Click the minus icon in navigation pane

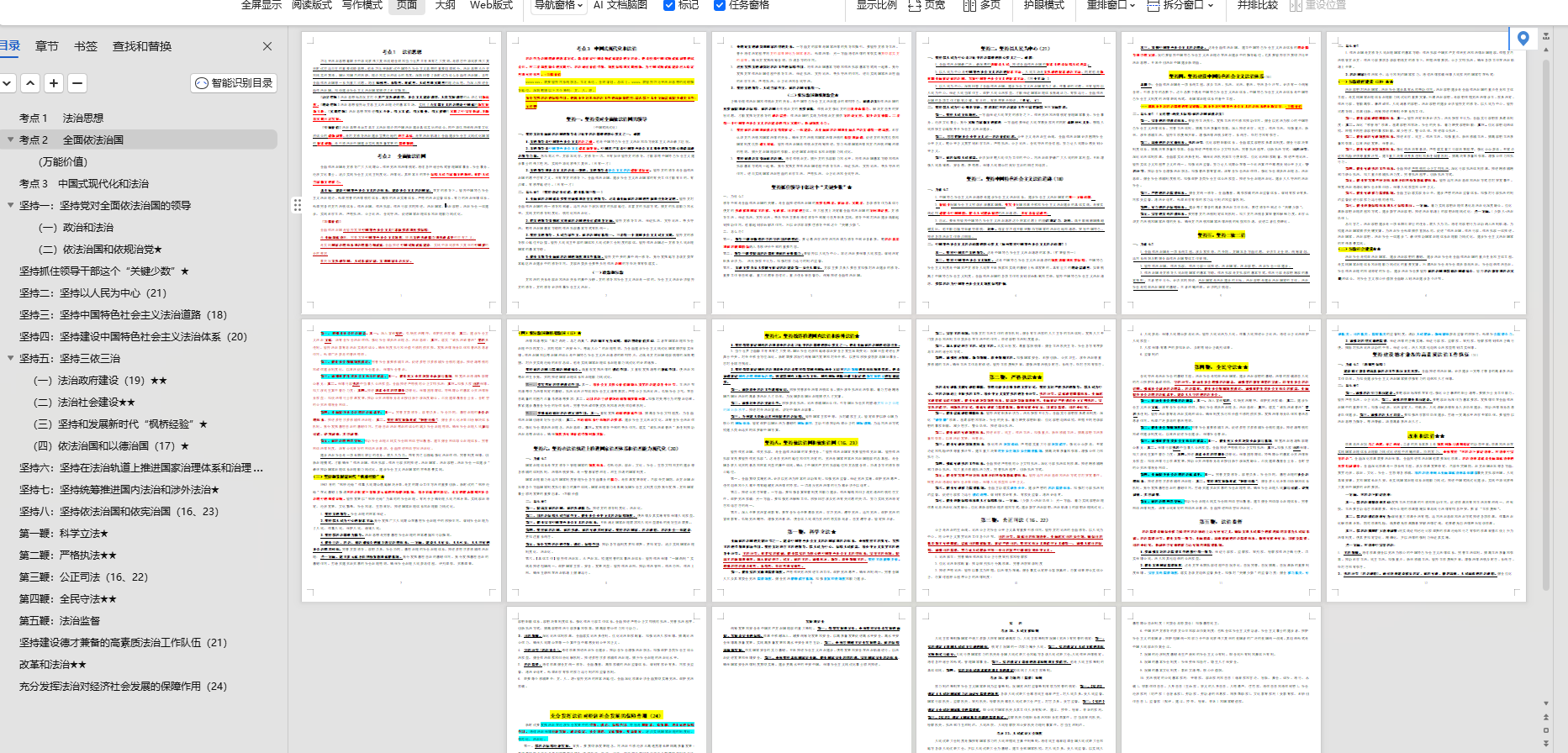tap(77, 83)
